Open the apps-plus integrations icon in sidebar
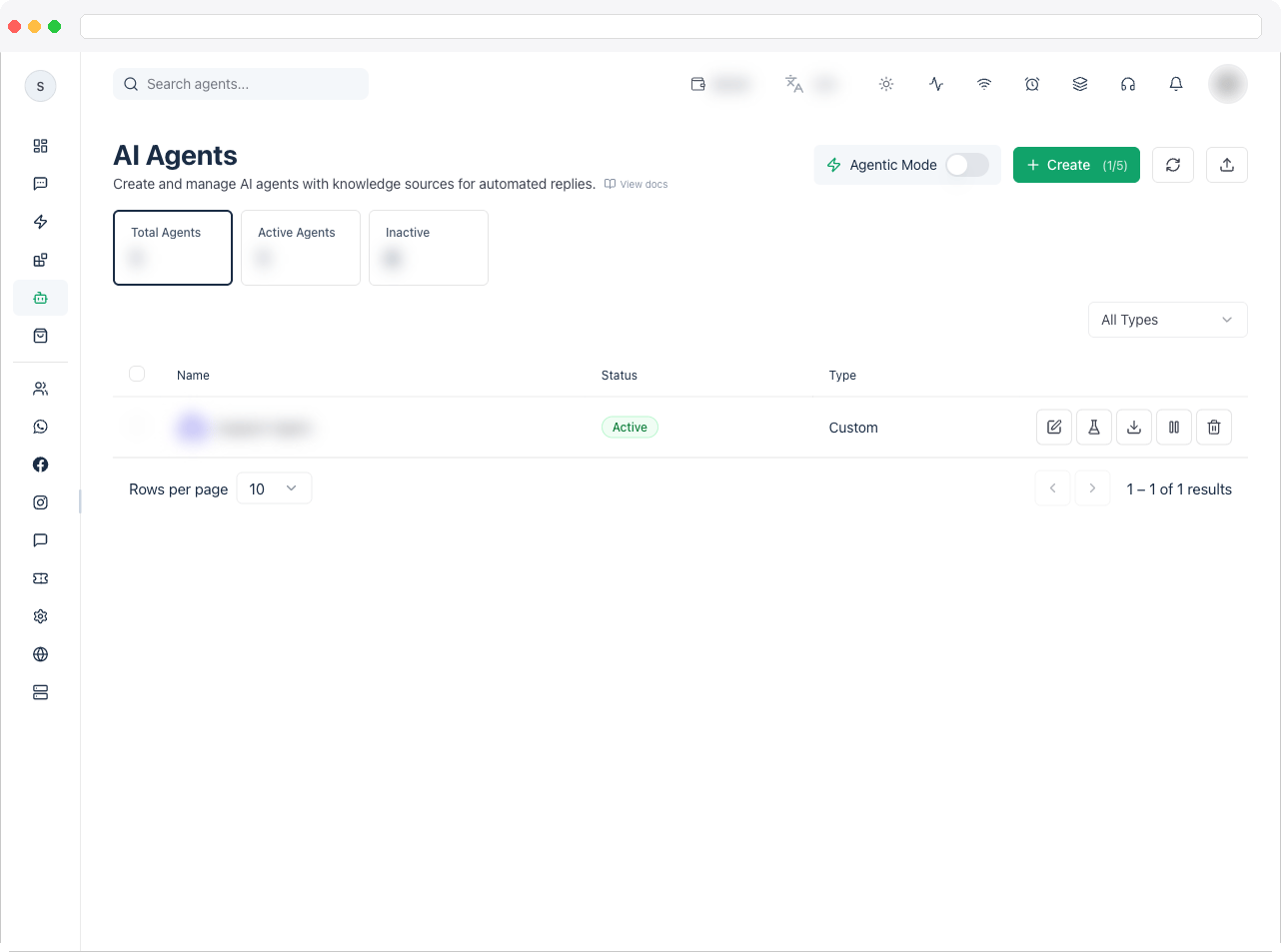This screenshot has width=1281, height=952. tap(40, 260)
